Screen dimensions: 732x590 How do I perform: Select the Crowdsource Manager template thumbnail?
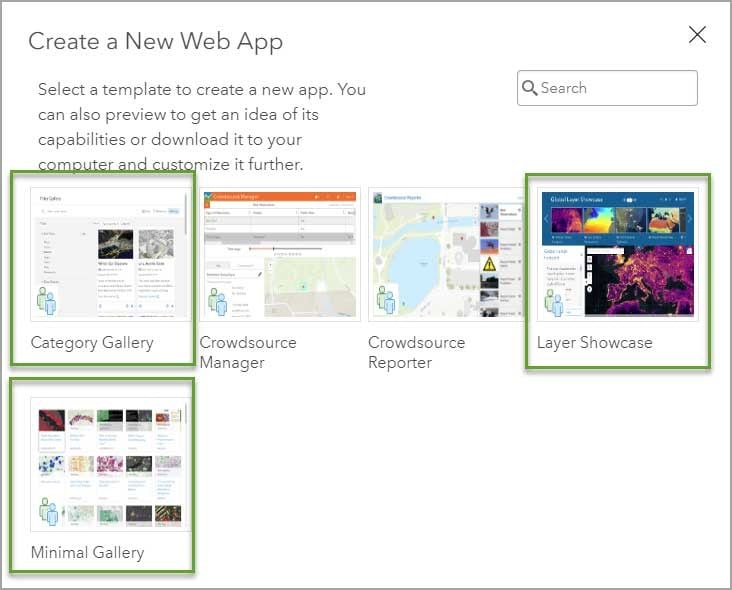point(280,254)
